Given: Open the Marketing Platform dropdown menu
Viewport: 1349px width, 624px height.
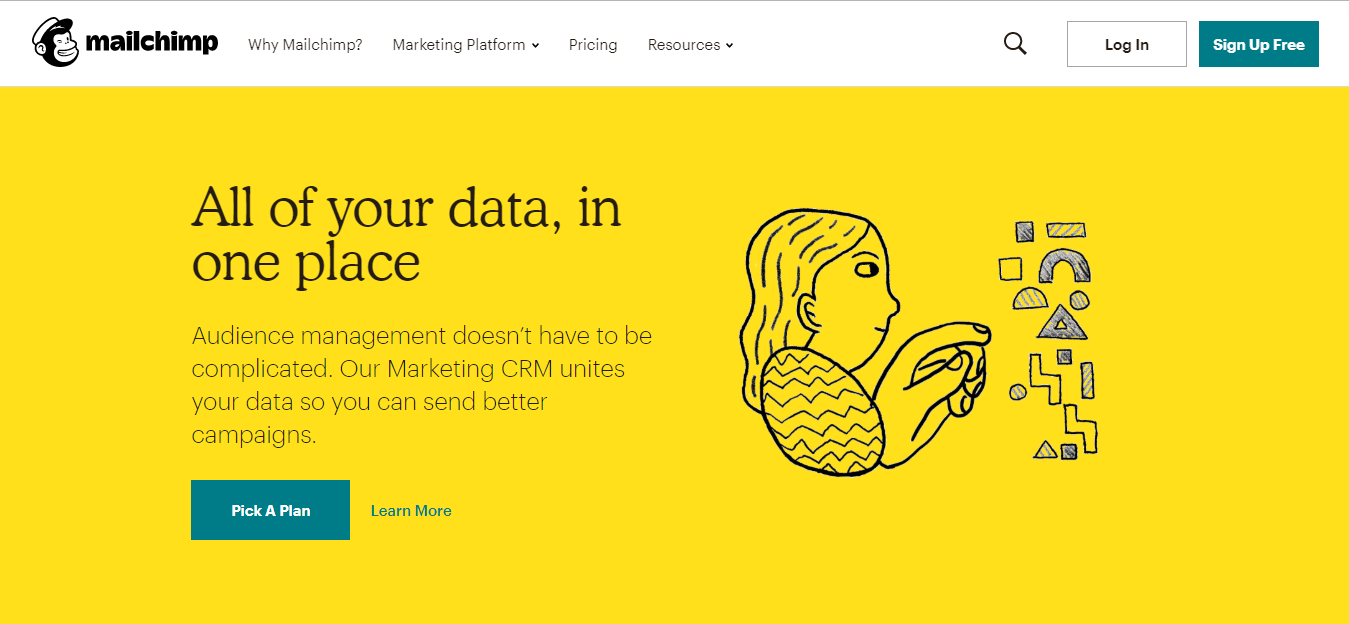Looking at the screenshot, I should pos(459,45).
